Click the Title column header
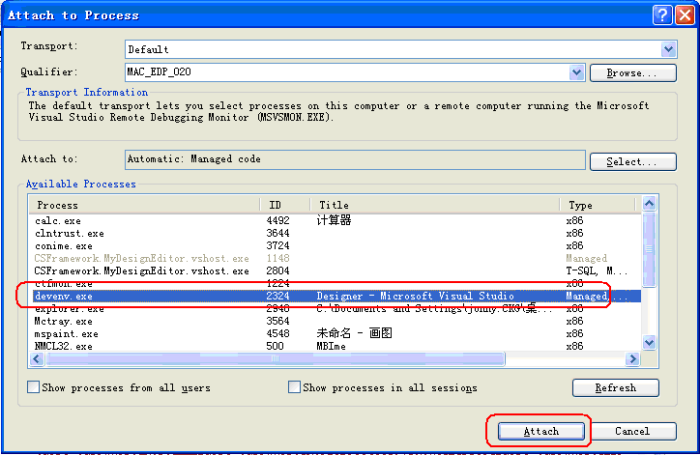The image size is (700, 455). (x=435, y=205)
